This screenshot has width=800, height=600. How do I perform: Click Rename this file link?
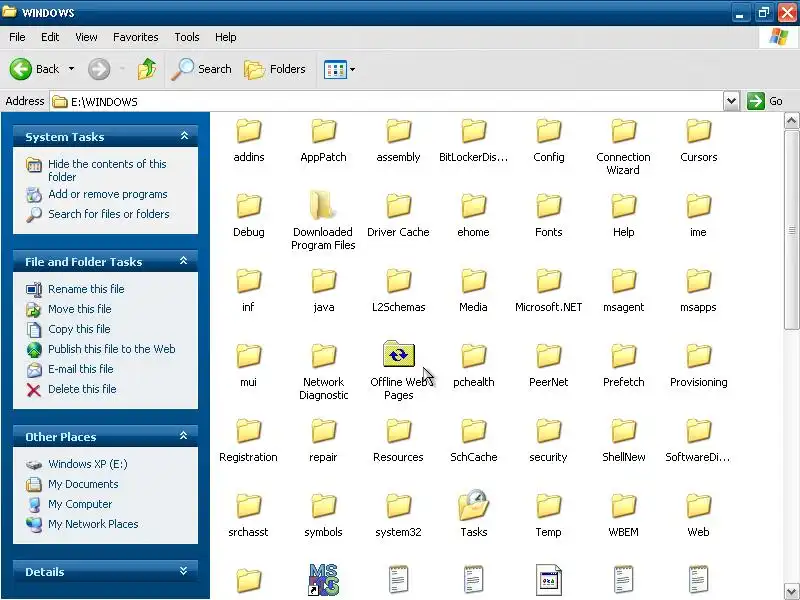point(86,289)
